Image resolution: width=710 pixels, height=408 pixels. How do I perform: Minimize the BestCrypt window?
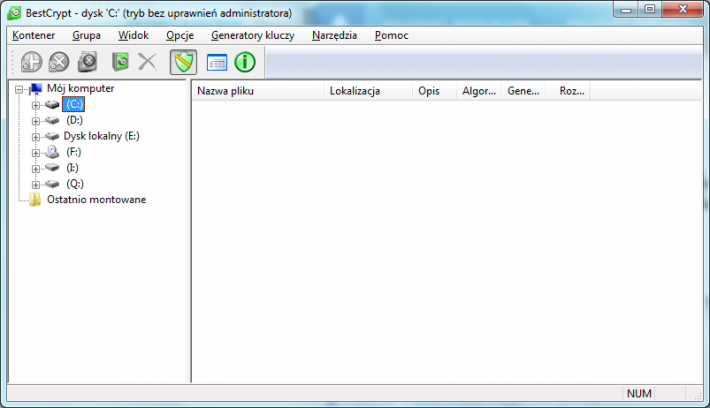pos(626,10)
